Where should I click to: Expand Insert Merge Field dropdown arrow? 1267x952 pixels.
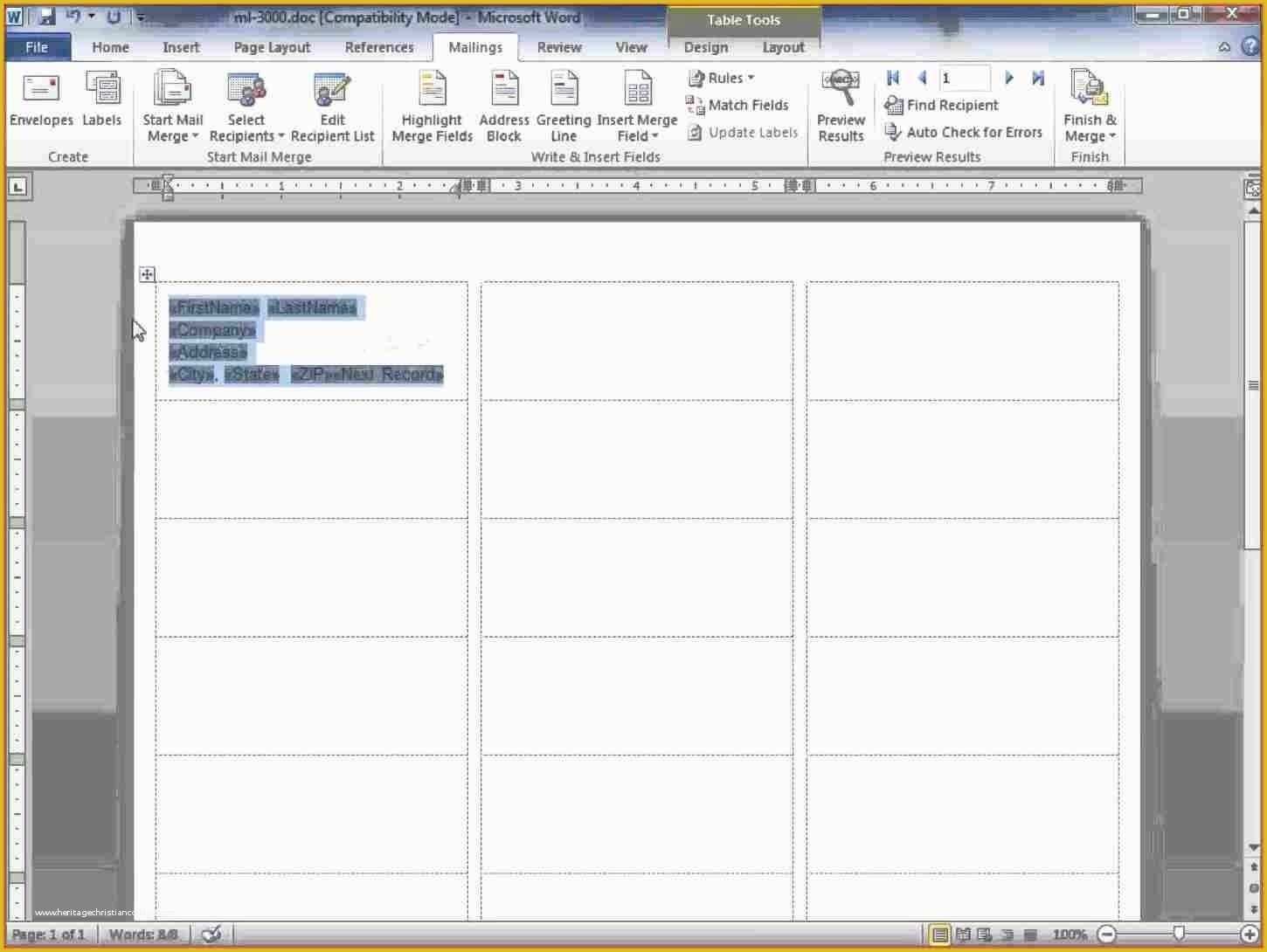coord(654,136)
